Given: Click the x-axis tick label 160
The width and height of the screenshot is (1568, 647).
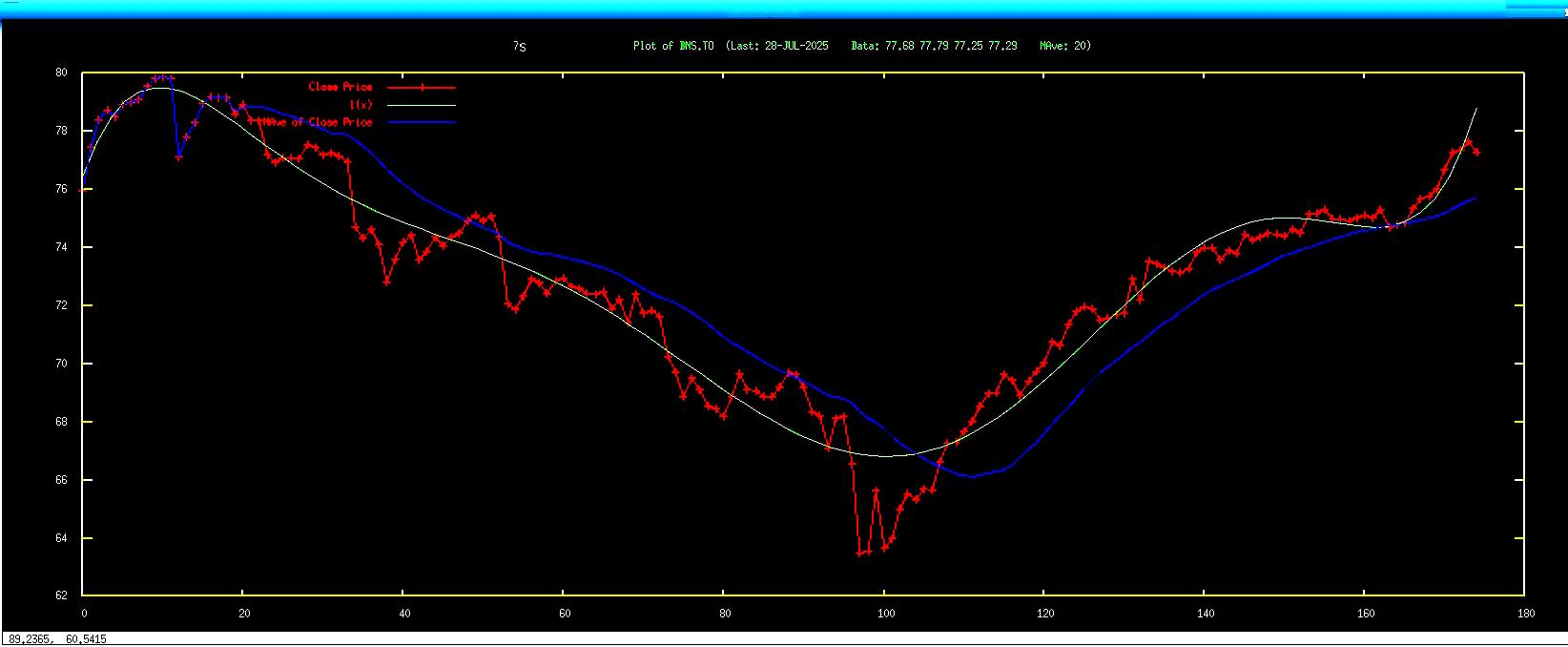Looking at the screenshot, I should 1365,614.
